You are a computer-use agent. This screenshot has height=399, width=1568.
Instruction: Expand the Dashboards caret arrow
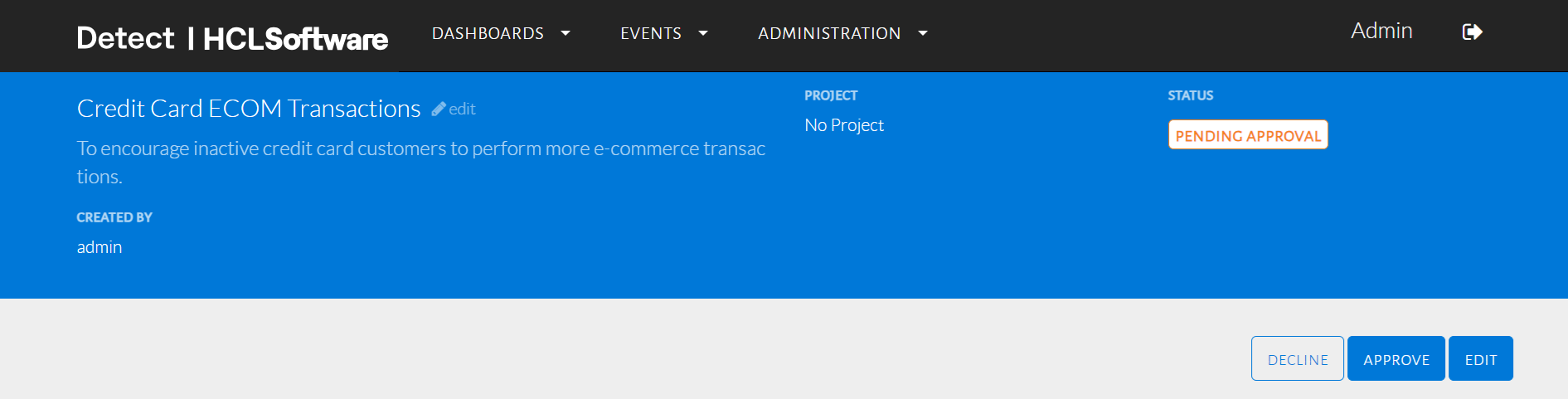(x=566, y=33)
